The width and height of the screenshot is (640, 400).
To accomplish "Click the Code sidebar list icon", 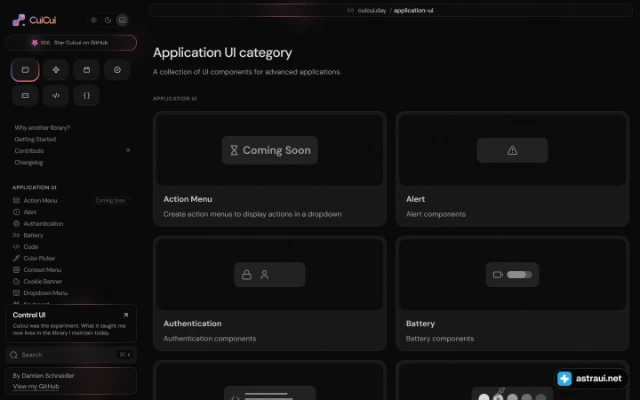I will [x=16, y=247].
